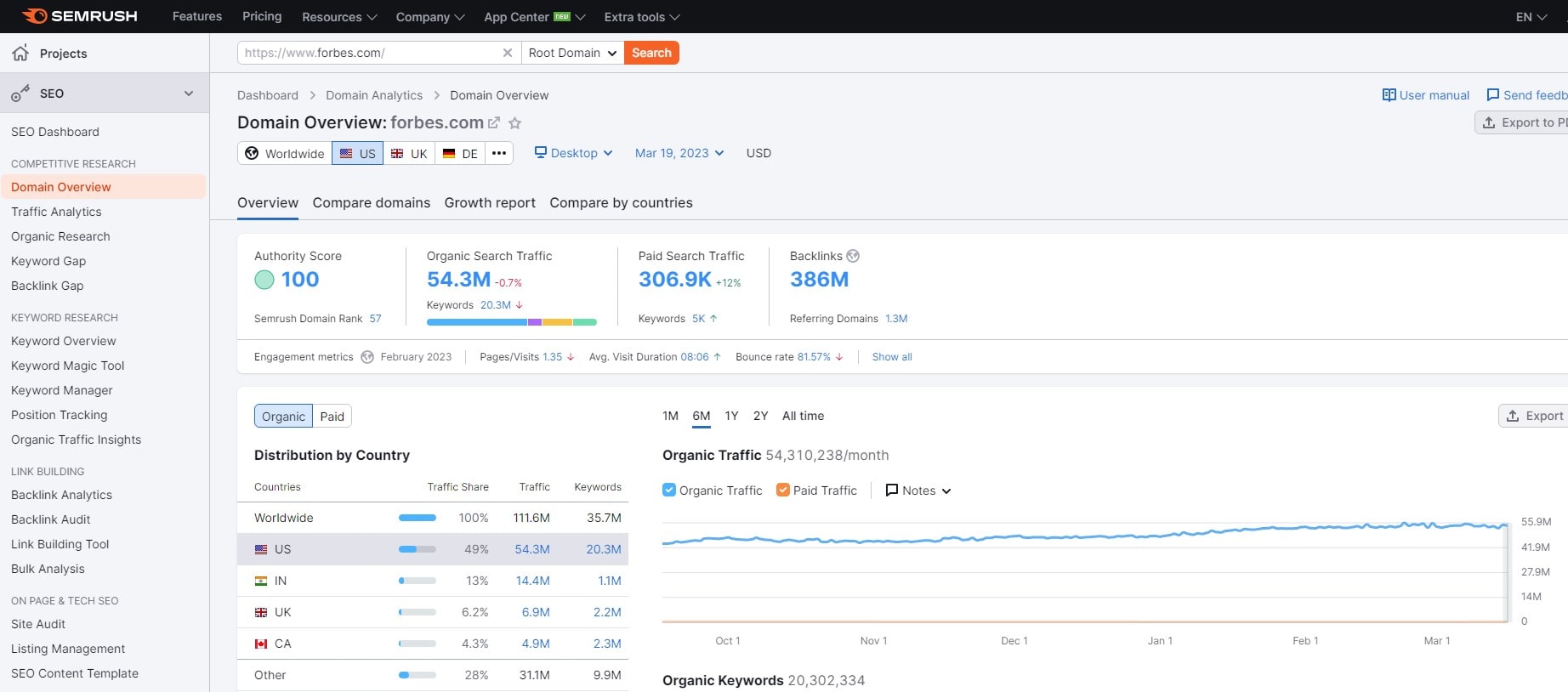Open the Growth report tab
The width and height of the screenshot is (1568, 692).
click(490, 202)
